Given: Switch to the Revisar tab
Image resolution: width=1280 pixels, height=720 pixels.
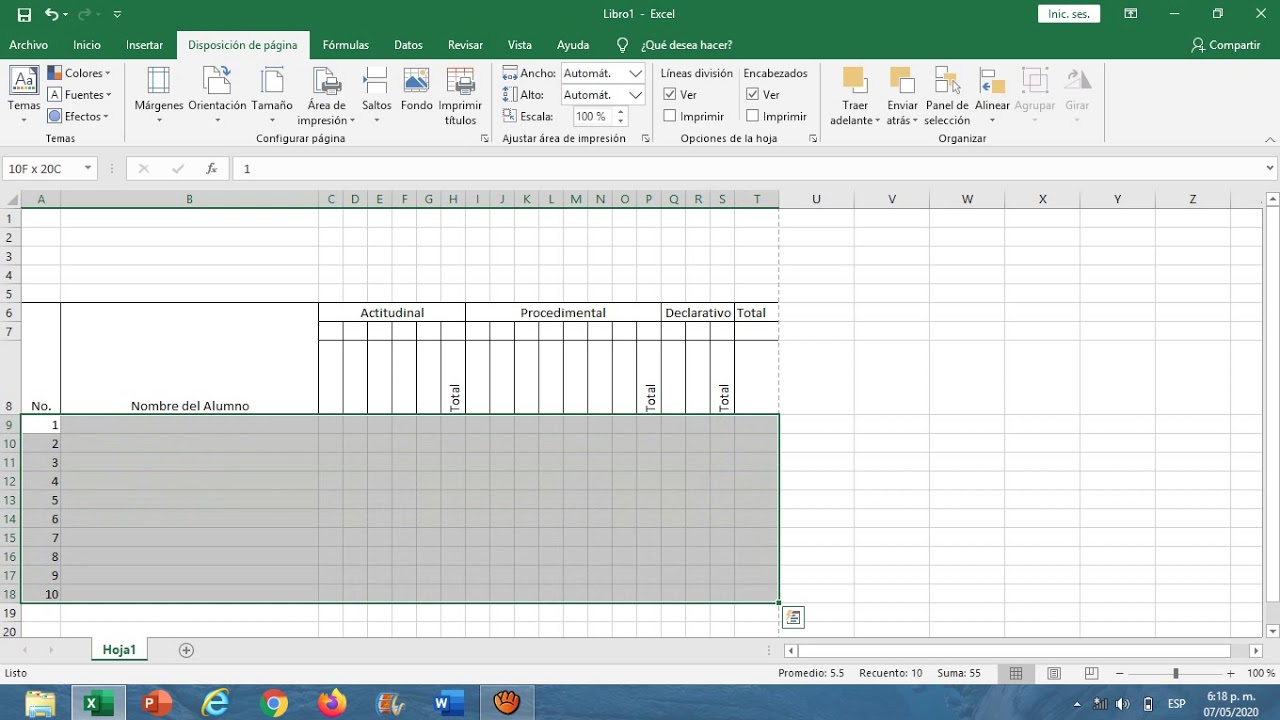Looking at the screenshot, I should point(465,45).
